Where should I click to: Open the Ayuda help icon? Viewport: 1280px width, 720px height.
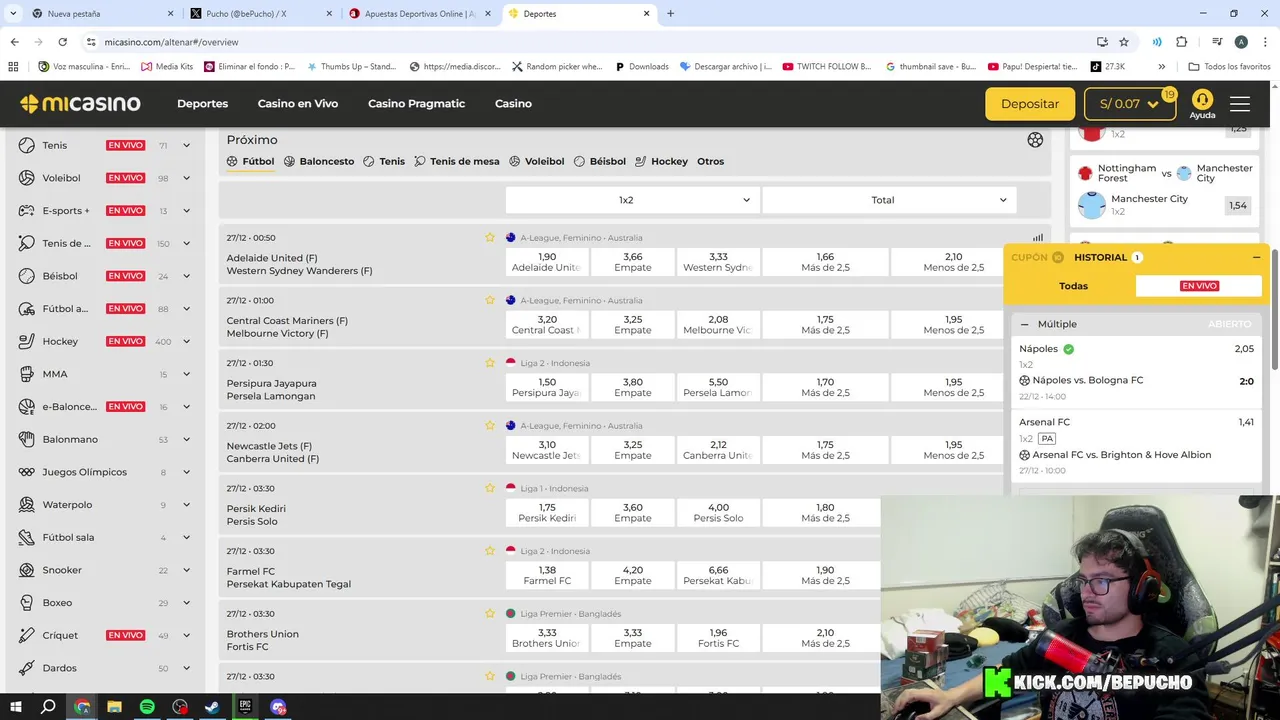point(1202,104)
